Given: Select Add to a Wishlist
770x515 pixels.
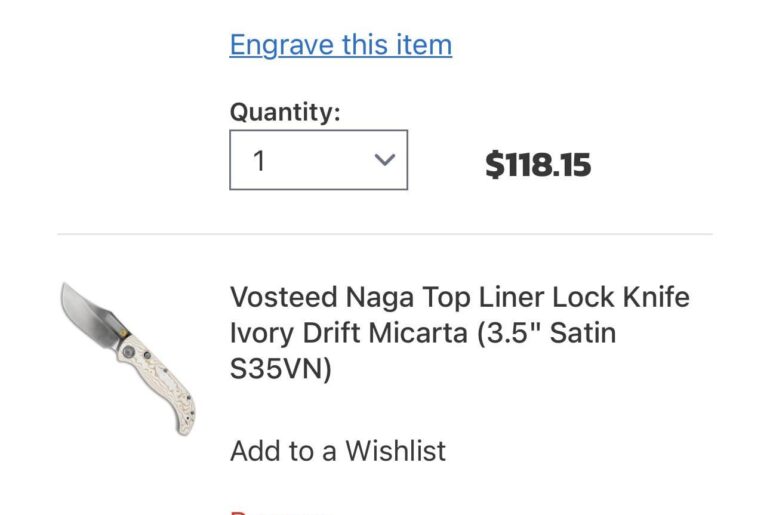Looking at the screenshot, I should 338,451.
